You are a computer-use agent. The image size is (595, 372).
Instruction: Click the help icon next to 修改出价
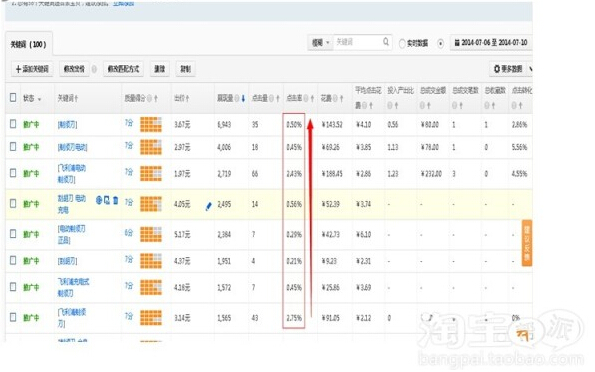tap(94, 69)
